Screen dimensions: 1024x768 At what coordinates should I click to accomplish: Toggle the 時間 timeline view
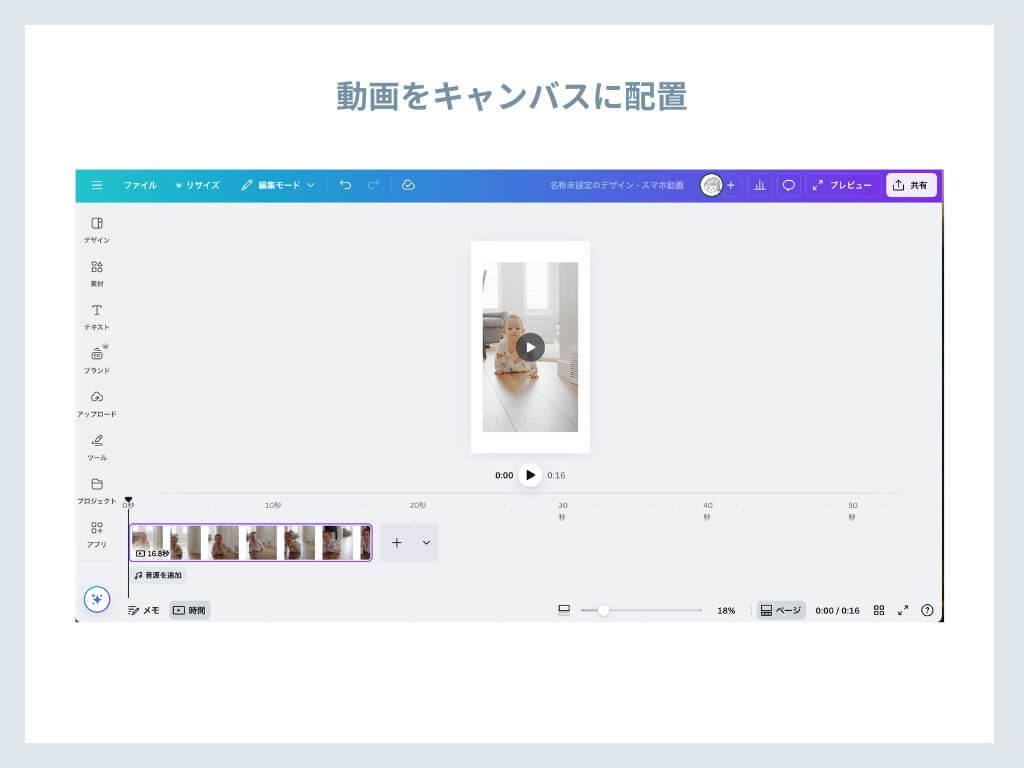[x=189, y=610]
